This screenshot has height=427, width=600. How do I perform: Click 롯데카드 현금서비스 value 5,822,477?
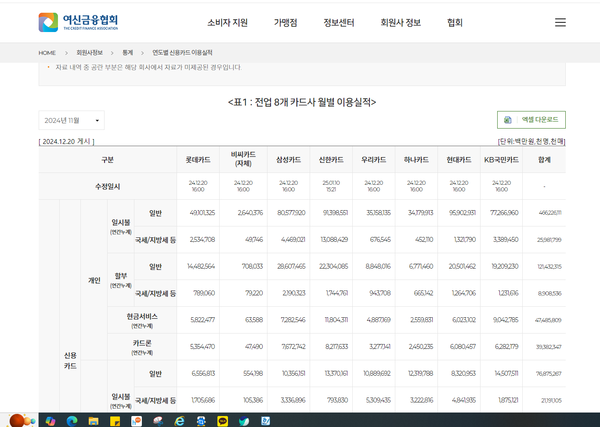point(202,320)
